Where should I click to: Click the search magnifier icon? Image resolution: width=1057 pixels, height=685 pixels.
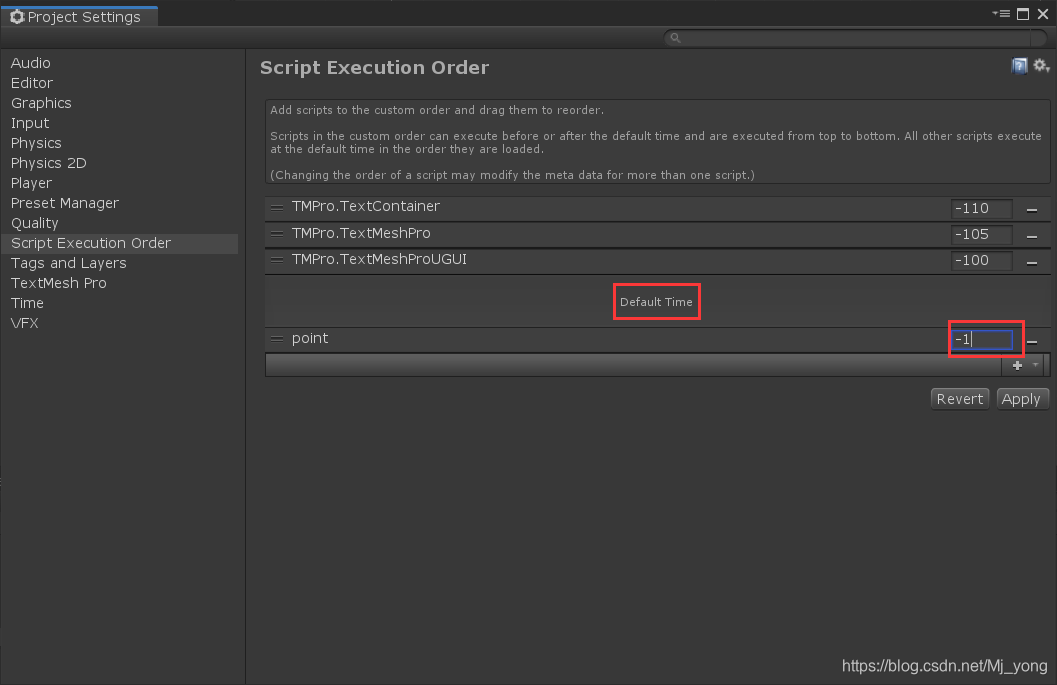(x=675, y=38)
